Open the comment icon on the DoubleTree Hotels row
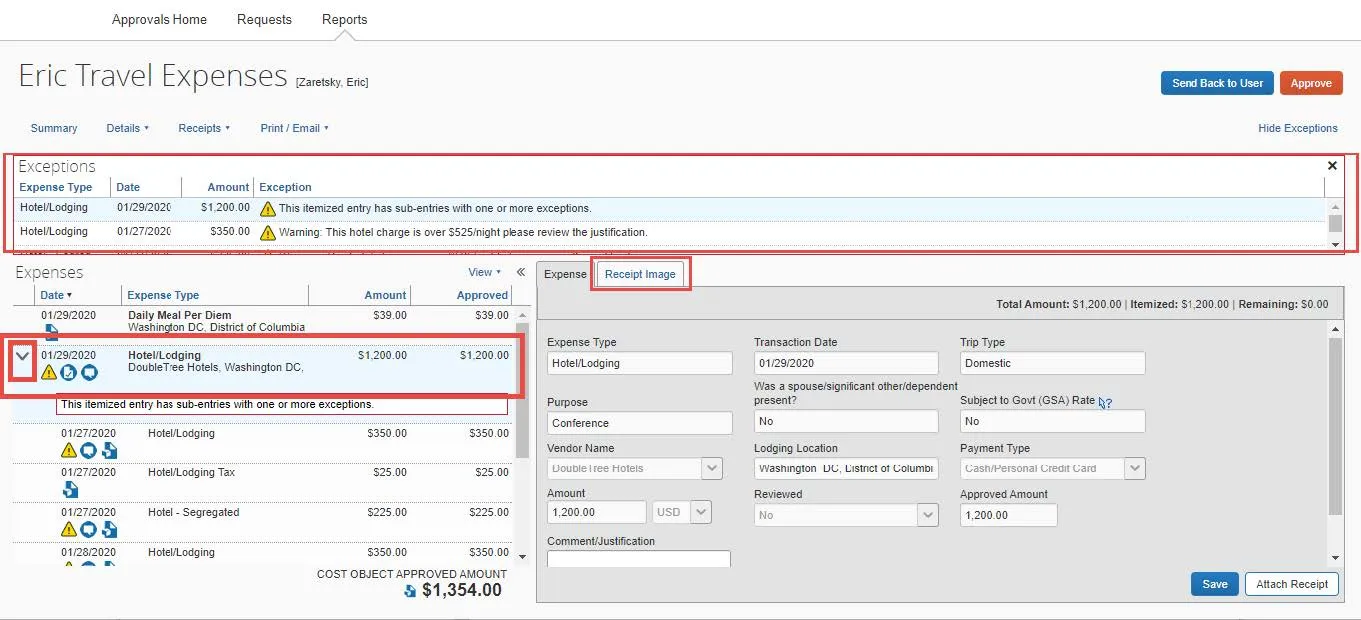The image size is (1361, 620). coord(89,373)
